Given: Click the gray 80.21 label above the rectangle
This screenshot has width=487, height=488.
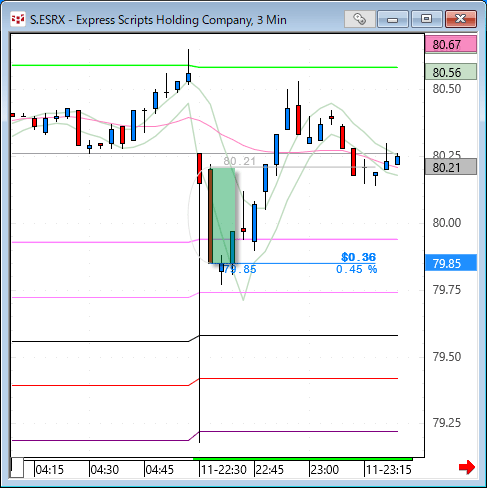Looking at the screenshot, I should [240, 161].
